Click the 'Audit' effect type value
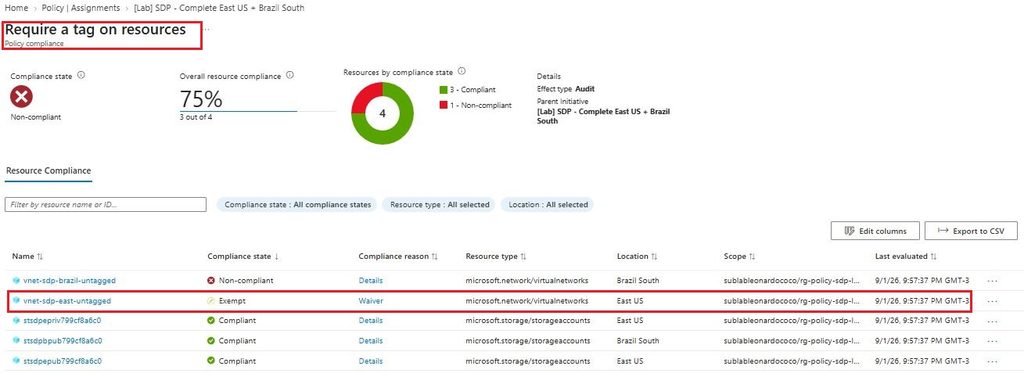The width and height of the screenshot is (1024, 373). [585, 89]
